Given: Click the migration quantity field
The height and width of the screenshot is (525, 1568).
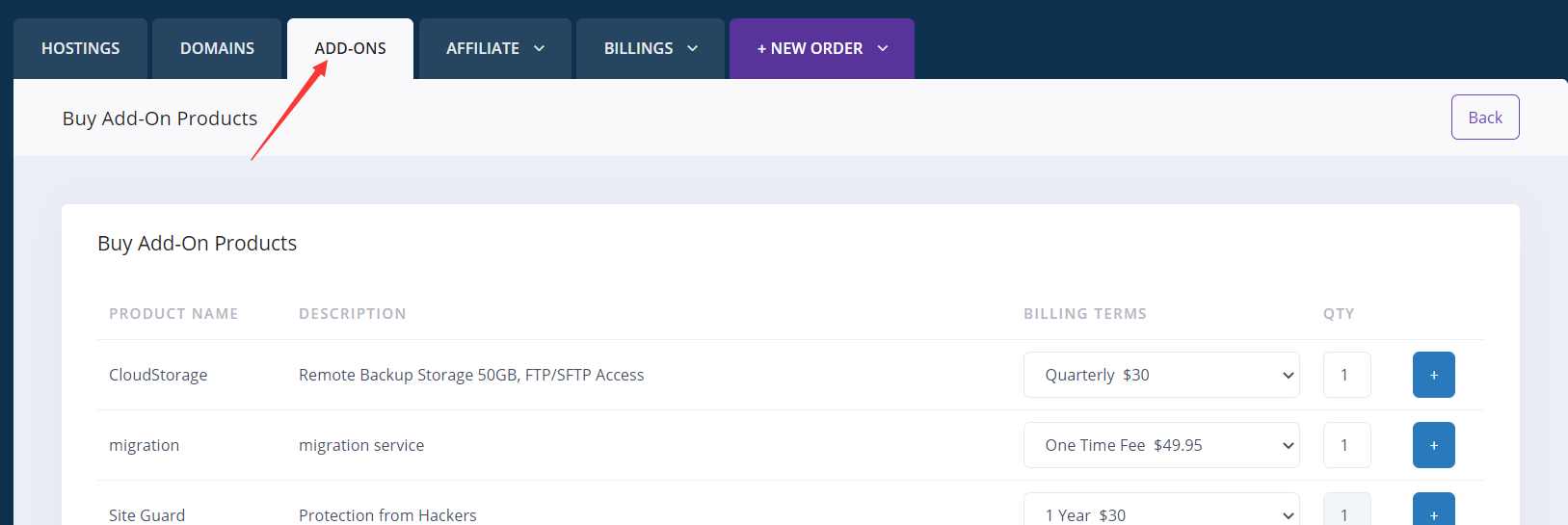Looking at the screenshot, I should click(1346, 445).
